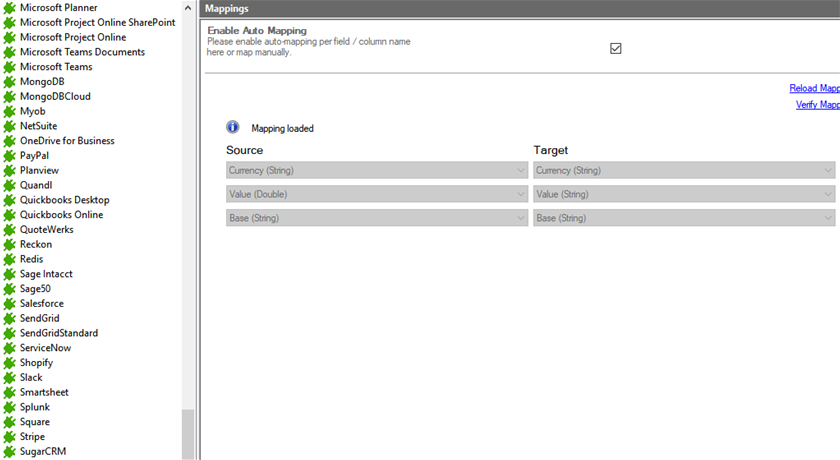Click the Shopify connector icon
Viewport: 840px width, 460px height.
click(10, 363)
